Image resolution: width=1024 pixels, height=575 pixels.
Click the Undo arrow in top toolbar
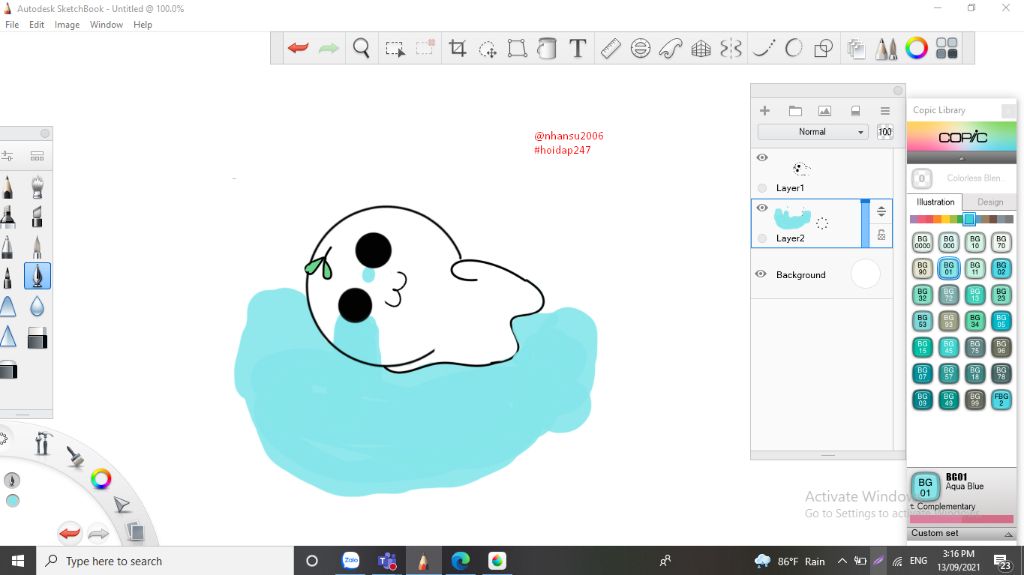click(298, 48)
